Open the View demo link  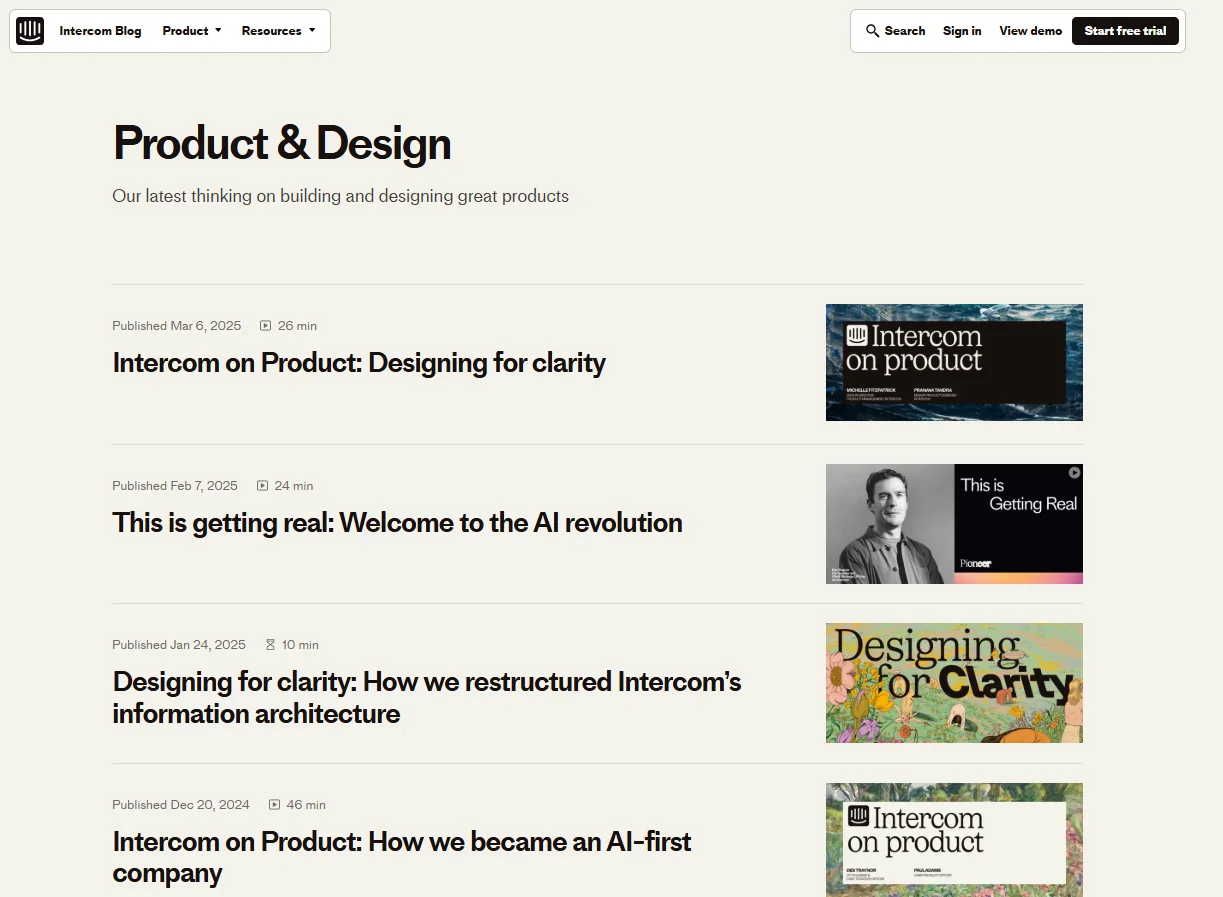[x=1030, y=31]
